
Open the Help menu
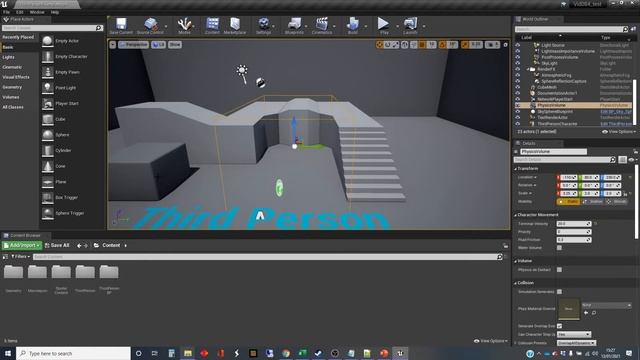pyautogui.click(x=55, y=12)
